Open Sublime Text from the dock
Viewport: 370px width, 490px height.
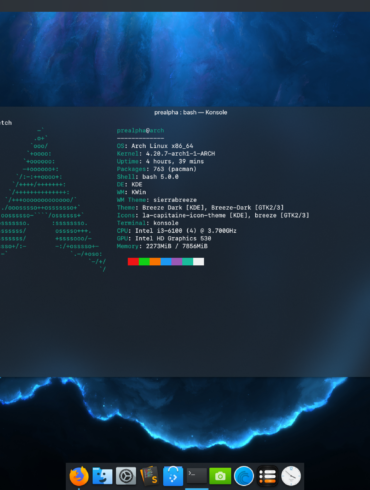149,476
